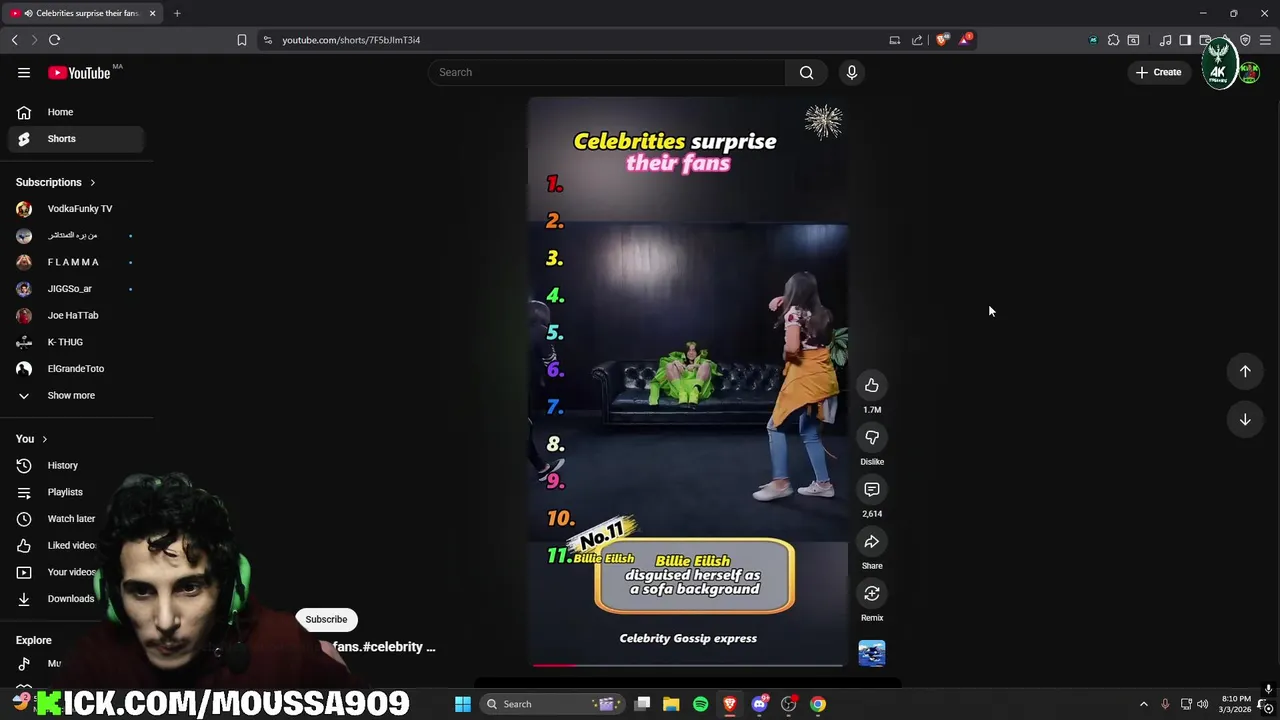
Task: Open Home in the sidebar
Action: (x=77, y=112)
